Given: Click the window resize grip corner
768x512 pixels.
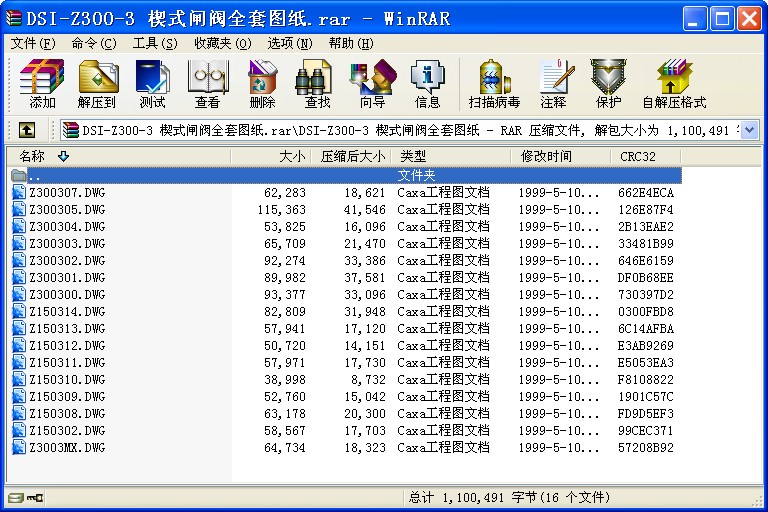Looking at the screenshot, I should (758, 500).
